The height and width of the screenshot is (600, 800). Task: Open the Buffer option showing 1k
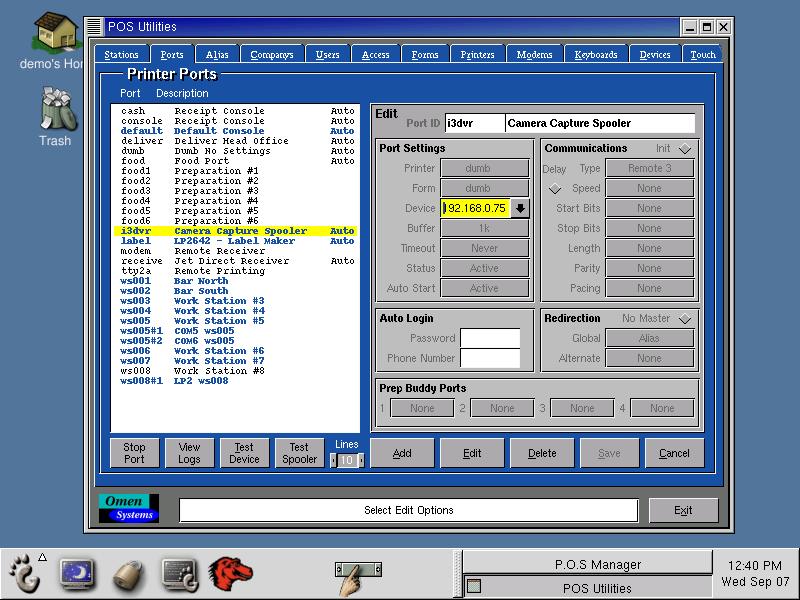(x=485, y=228)
